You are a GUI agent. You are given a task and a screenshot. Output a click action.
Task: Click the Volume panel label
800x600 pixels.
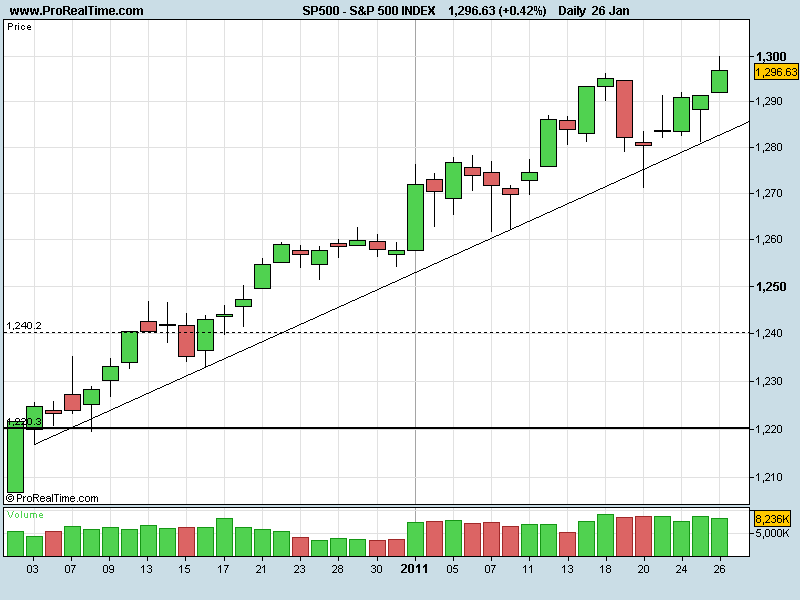26,514
